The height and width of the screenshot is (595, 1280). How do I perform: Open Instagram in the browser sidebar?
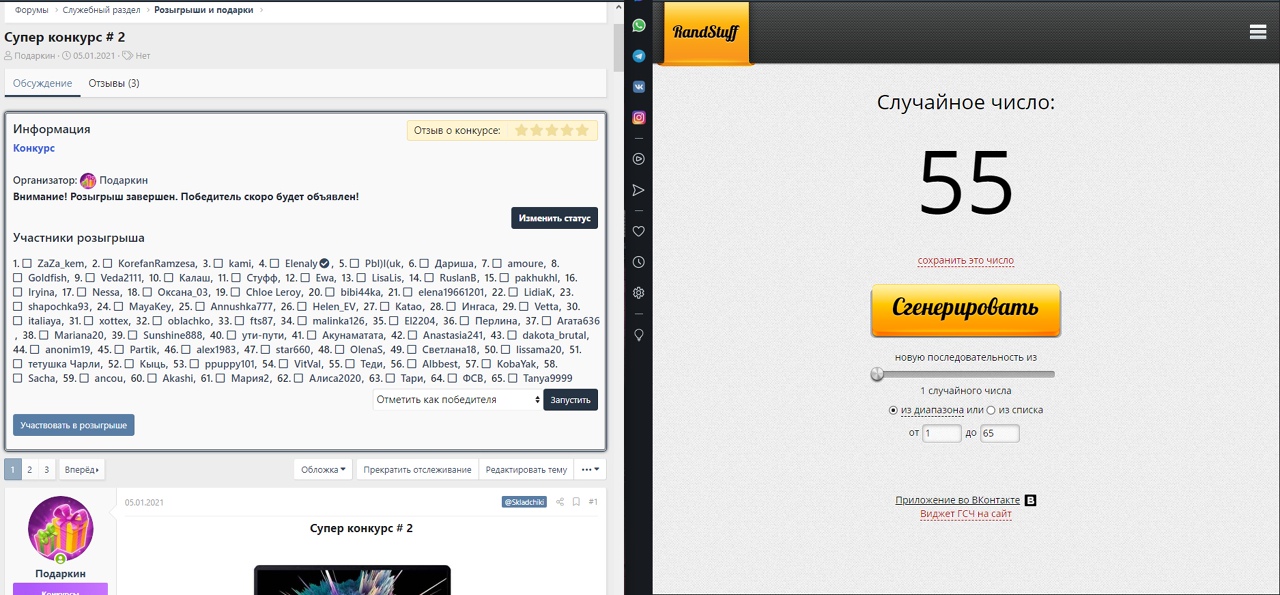[638, 118]
